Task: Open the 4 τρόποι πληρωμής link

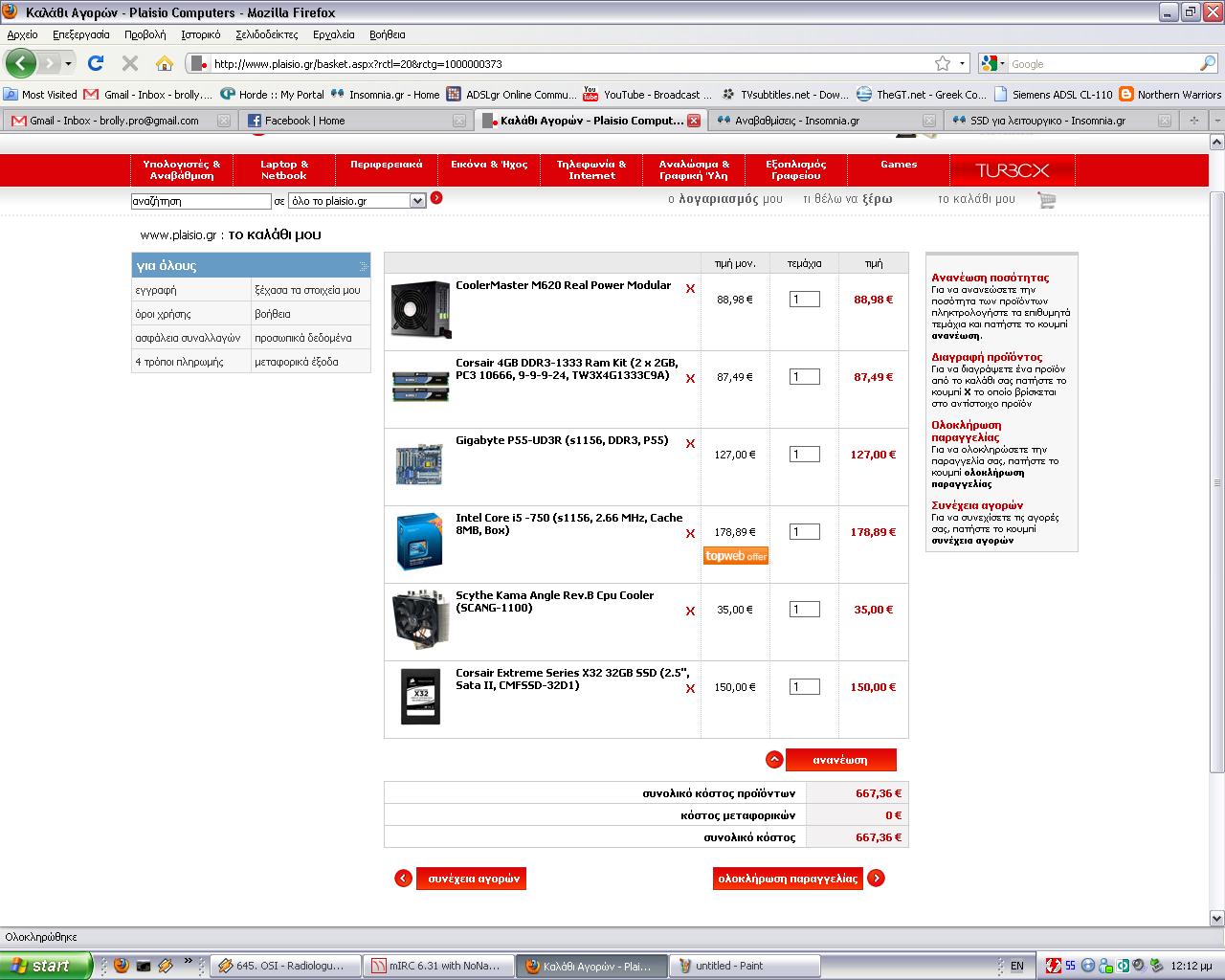Action: pyautogui.click(x=179, y=362)
